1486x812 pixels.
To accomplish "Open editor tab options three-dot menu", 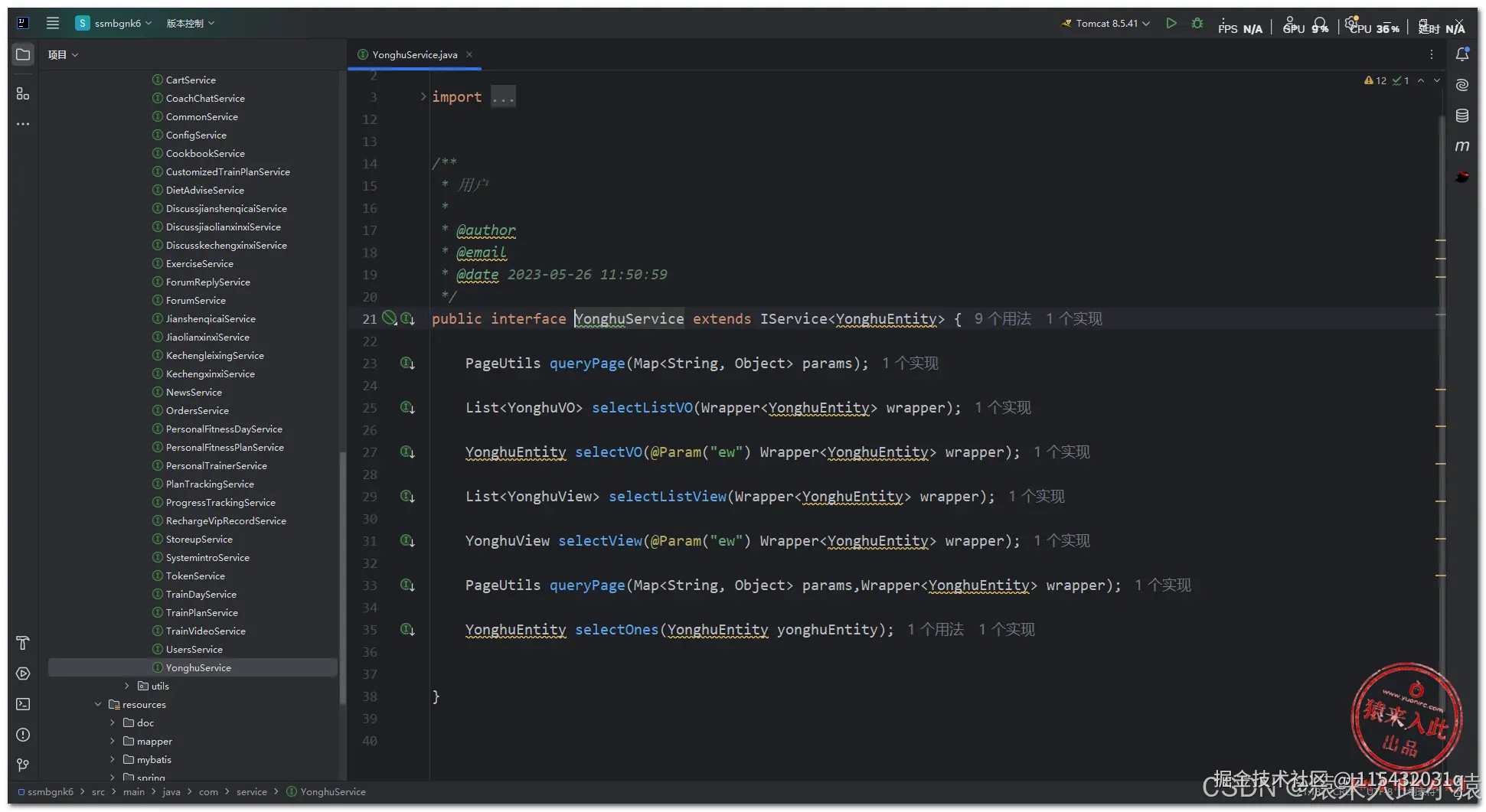I will tap(1431, 54).
